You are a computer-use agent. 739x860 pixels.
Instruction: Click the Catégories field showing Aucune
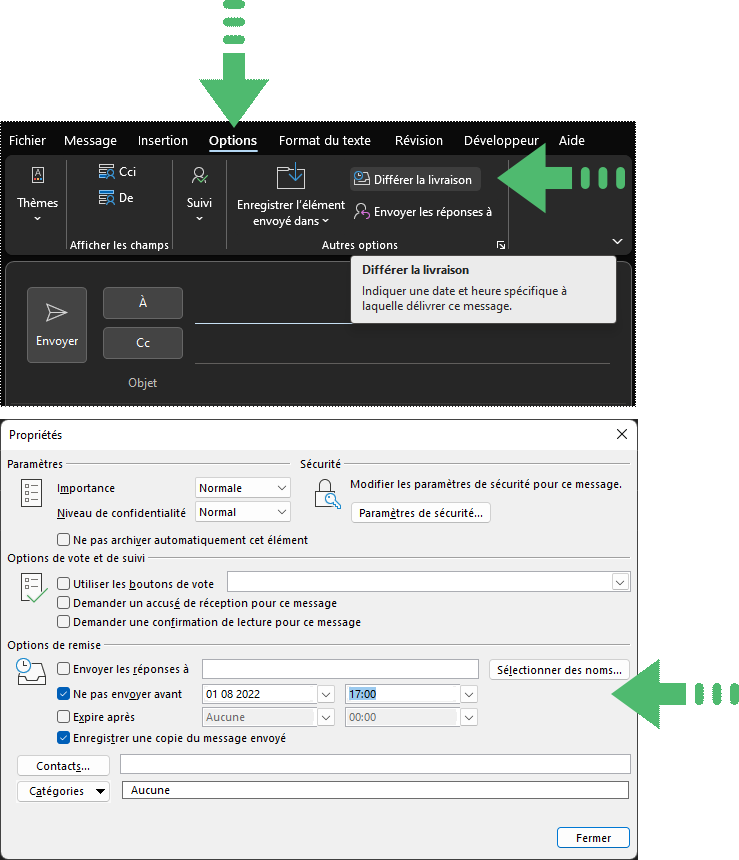coord(375,790)
